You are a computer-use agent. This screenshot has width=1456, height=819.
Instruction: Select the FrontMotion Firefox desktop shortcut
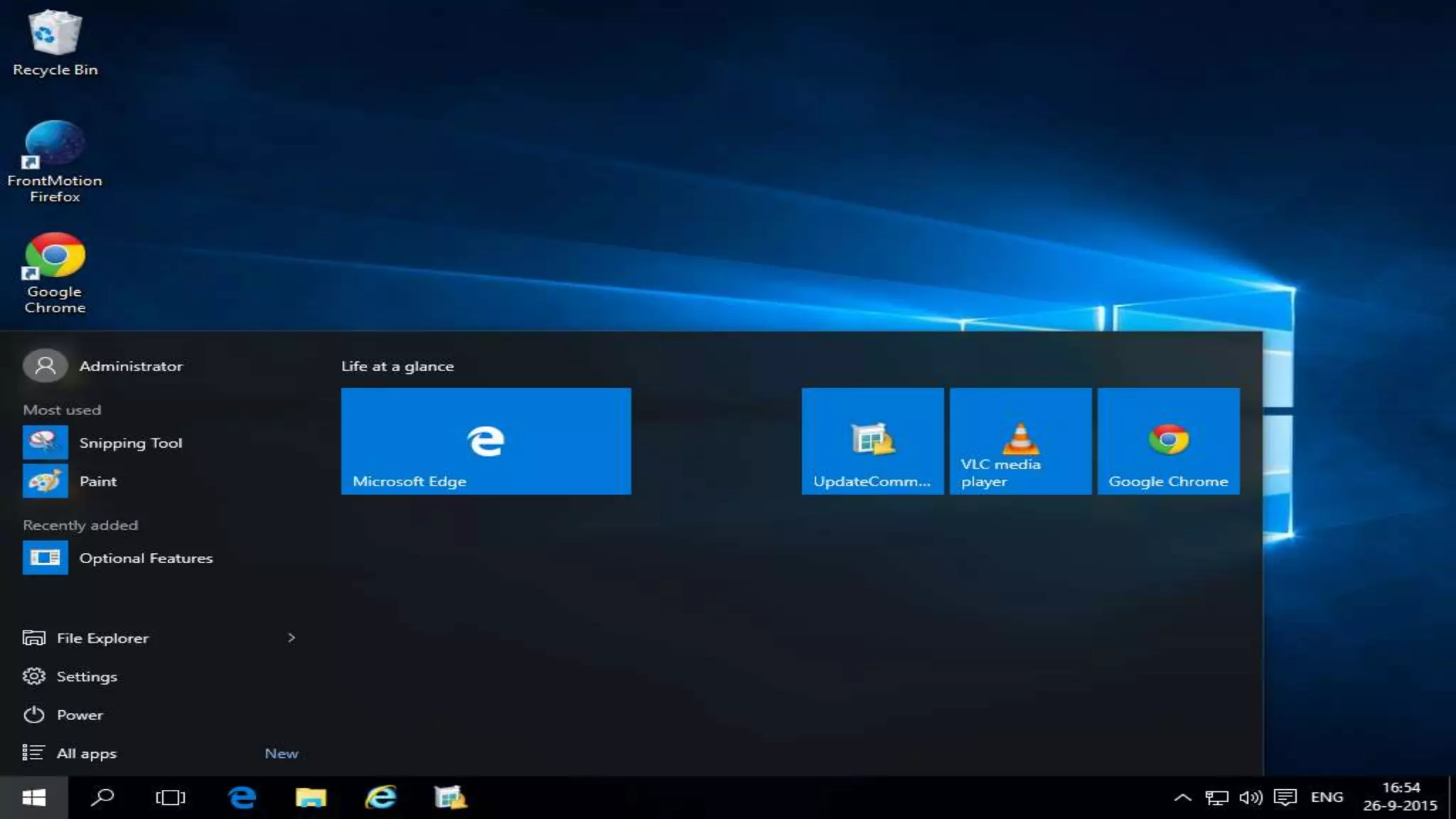click(55, 161)
